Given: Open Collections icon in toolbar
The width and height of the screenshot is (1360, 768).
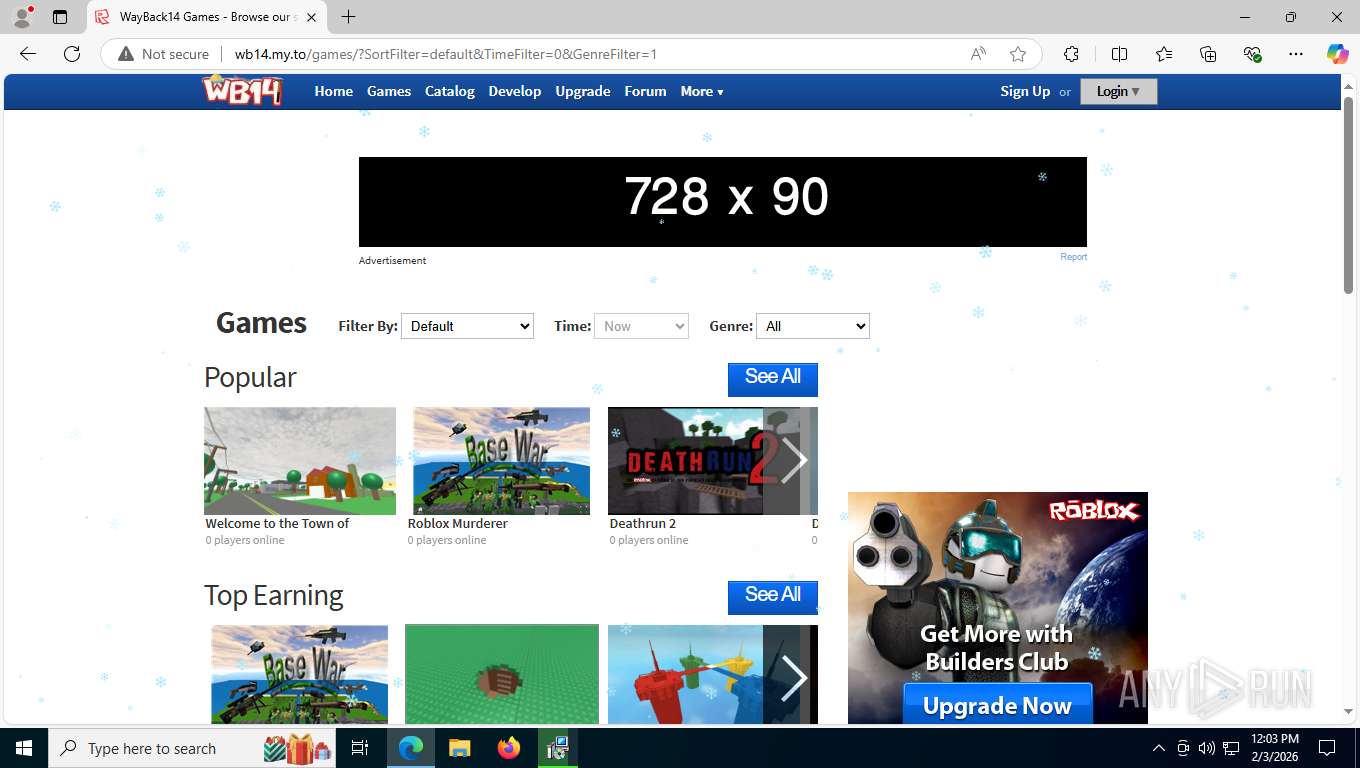Looking at the screenshot, I should tap(1208, 54).
